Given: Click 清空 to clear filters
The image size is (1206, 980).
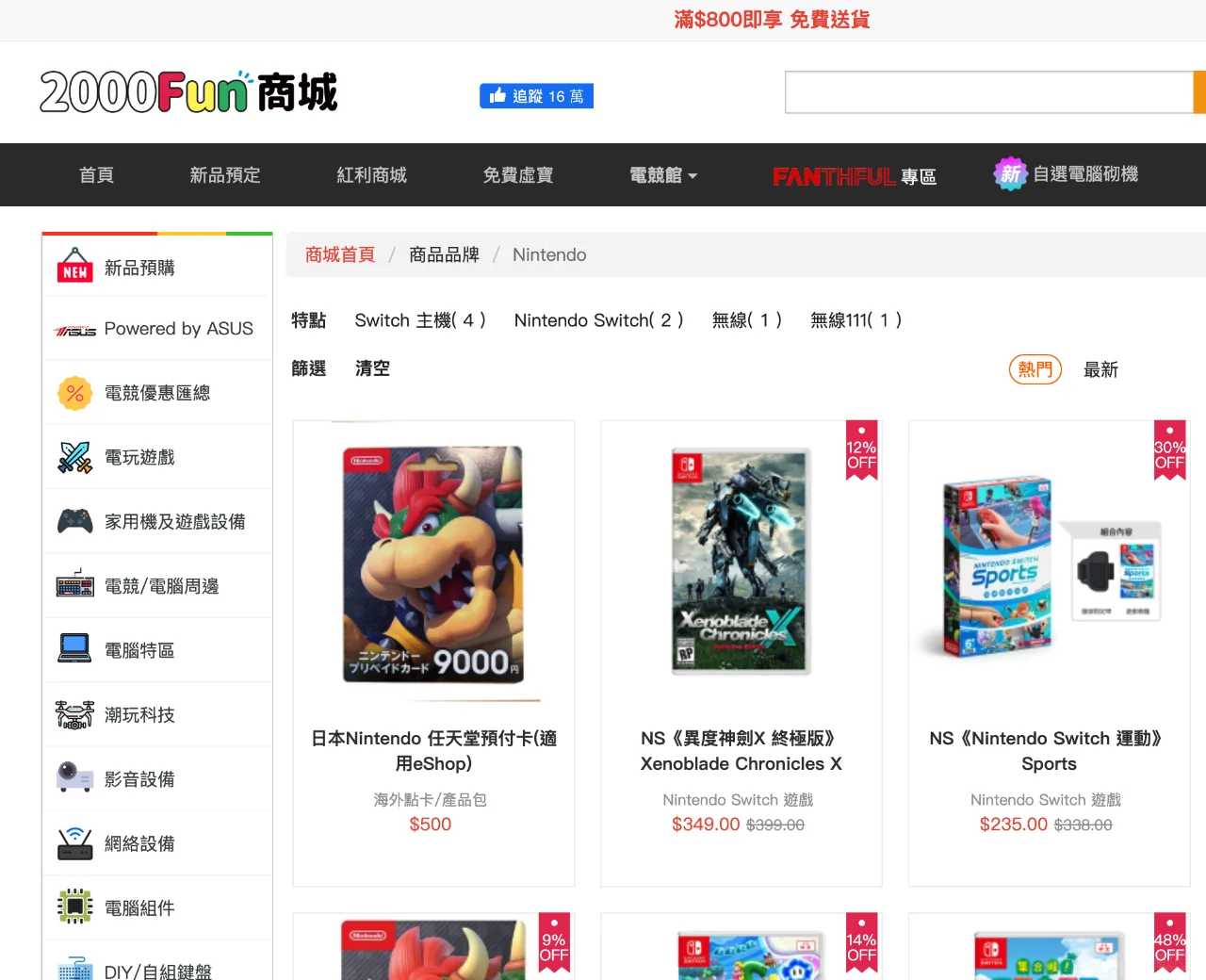Looking at the screenshot, I should pyautogui.click(x=372, y=368).
